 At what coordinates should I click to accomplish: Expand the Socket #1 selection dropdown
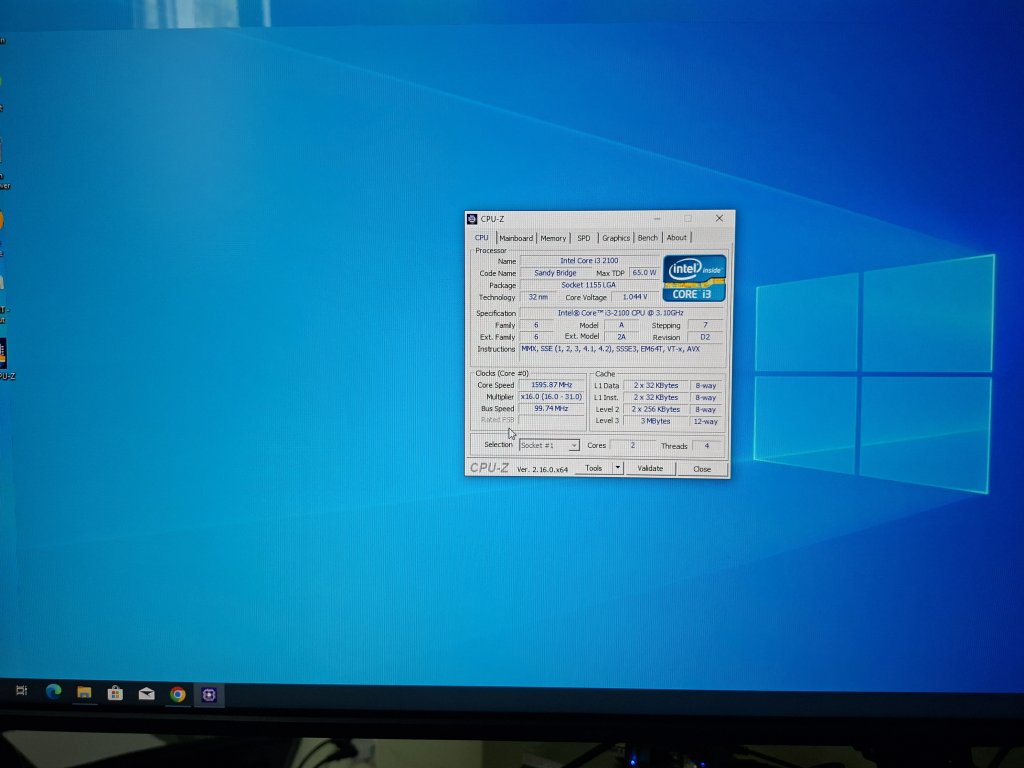click(573, 445)
